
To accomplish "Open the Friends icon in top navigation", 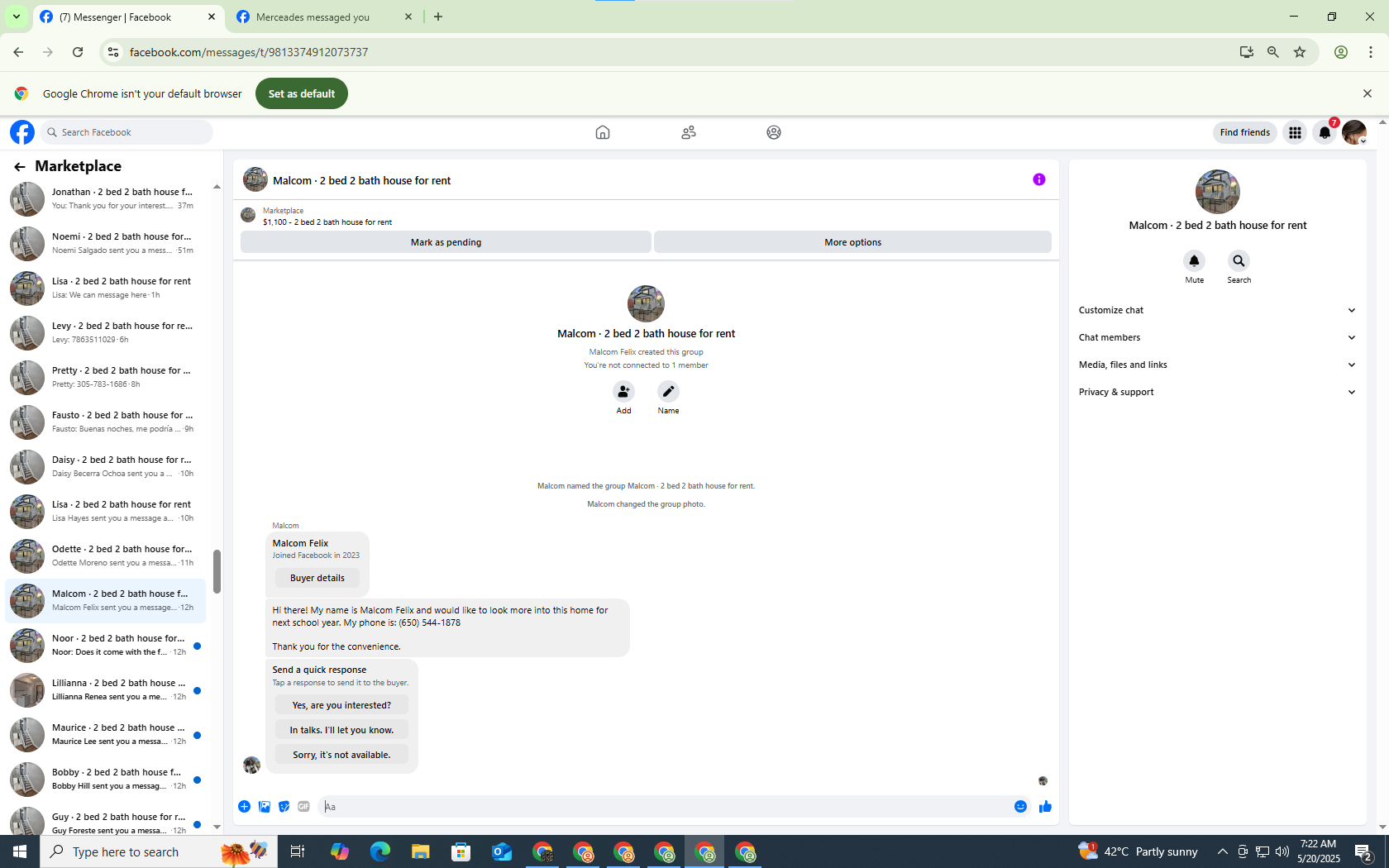I will tap(689, 132).
